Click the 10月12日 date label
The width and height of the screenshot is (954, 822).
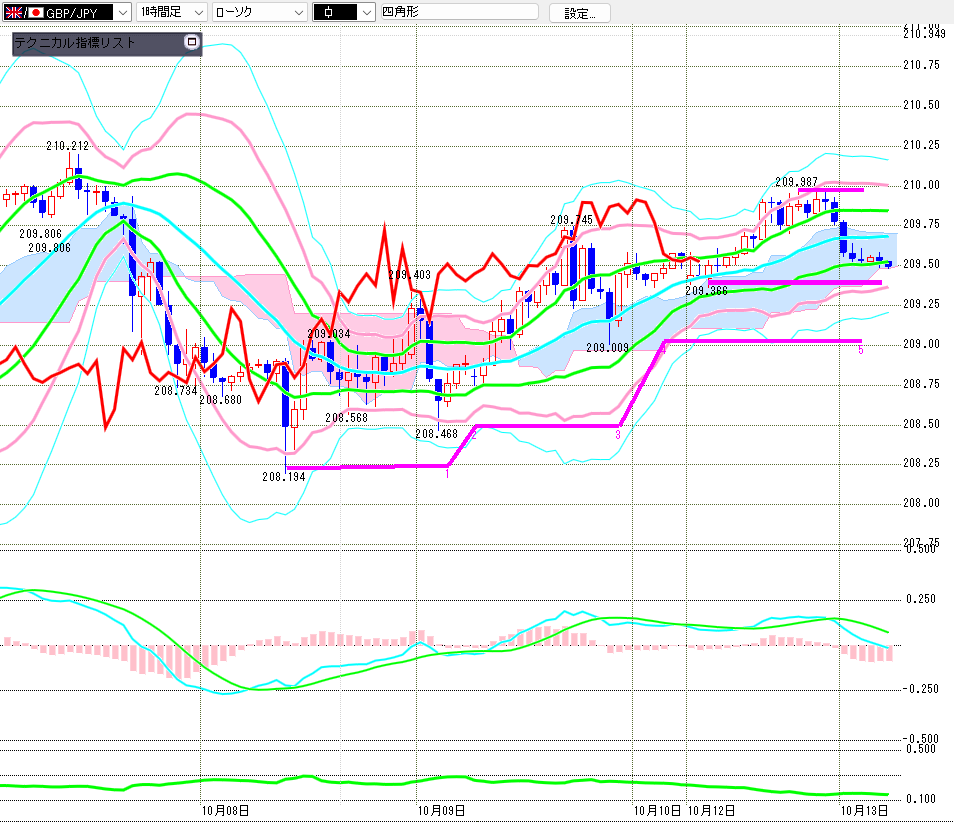(x=711, y=810)
